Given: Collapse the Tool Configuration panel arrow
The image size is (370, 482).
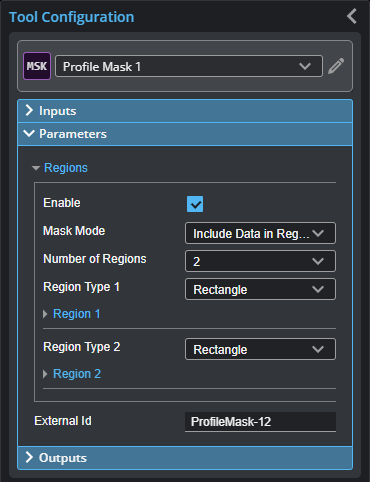Looking at the screenshot, I should click(x=352, y=16).
